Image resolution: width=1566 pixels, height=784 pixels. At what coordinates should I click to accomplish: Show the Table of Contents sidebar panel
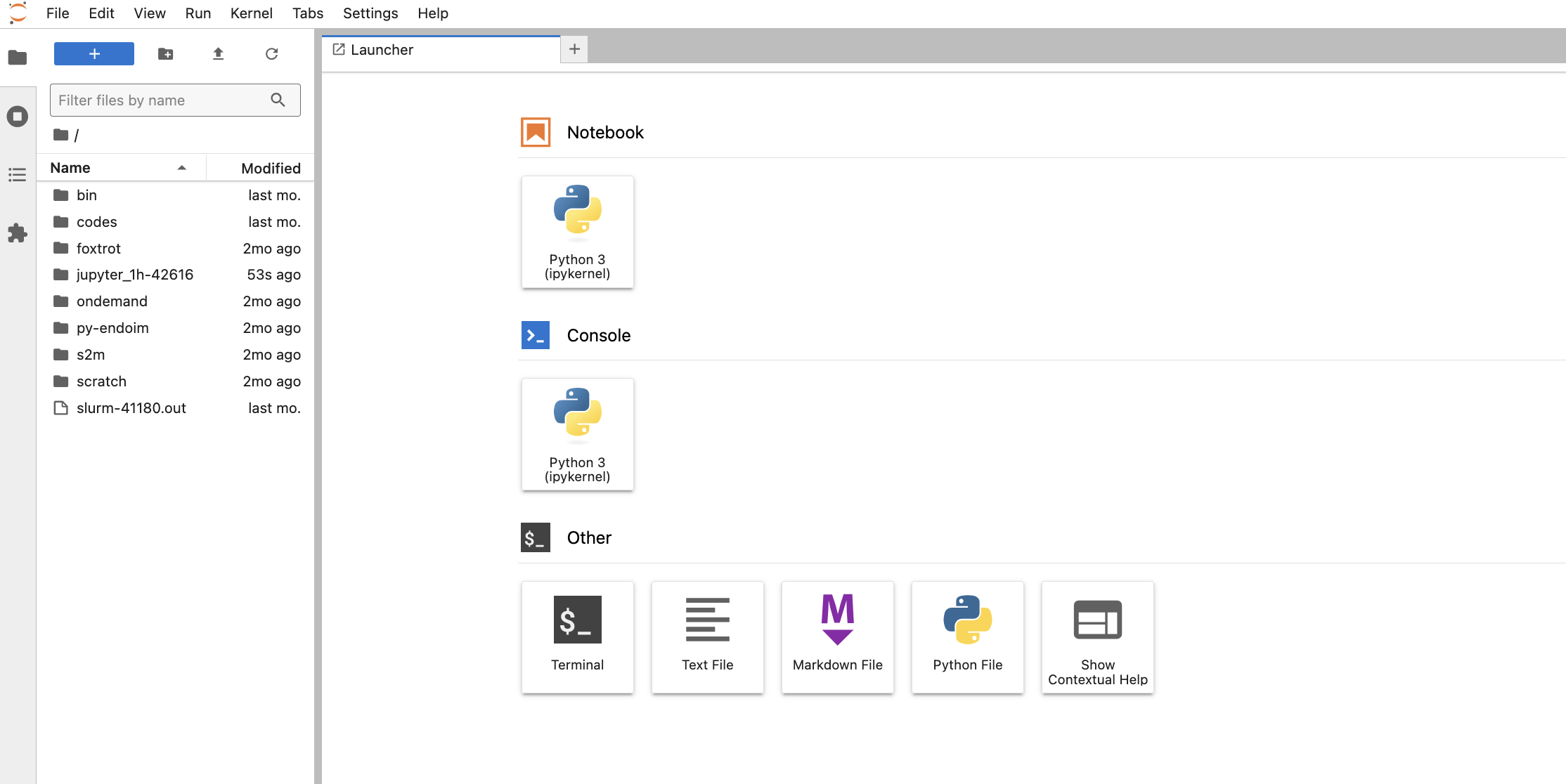coord(18,175)
